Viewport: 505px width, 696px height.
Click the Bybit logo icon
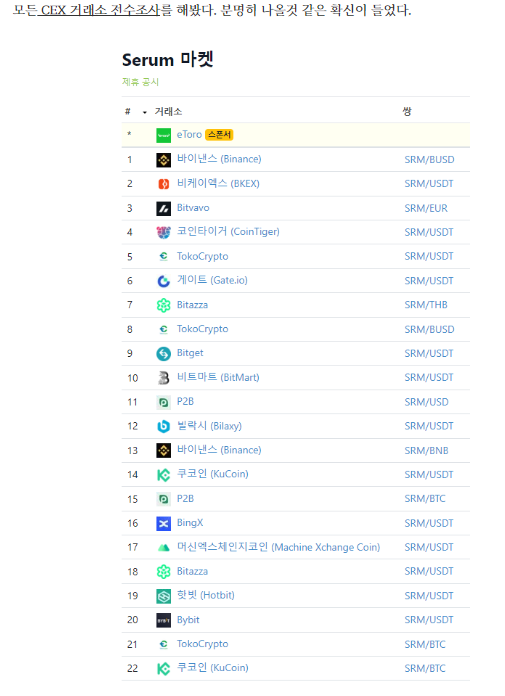coord(163,620)
